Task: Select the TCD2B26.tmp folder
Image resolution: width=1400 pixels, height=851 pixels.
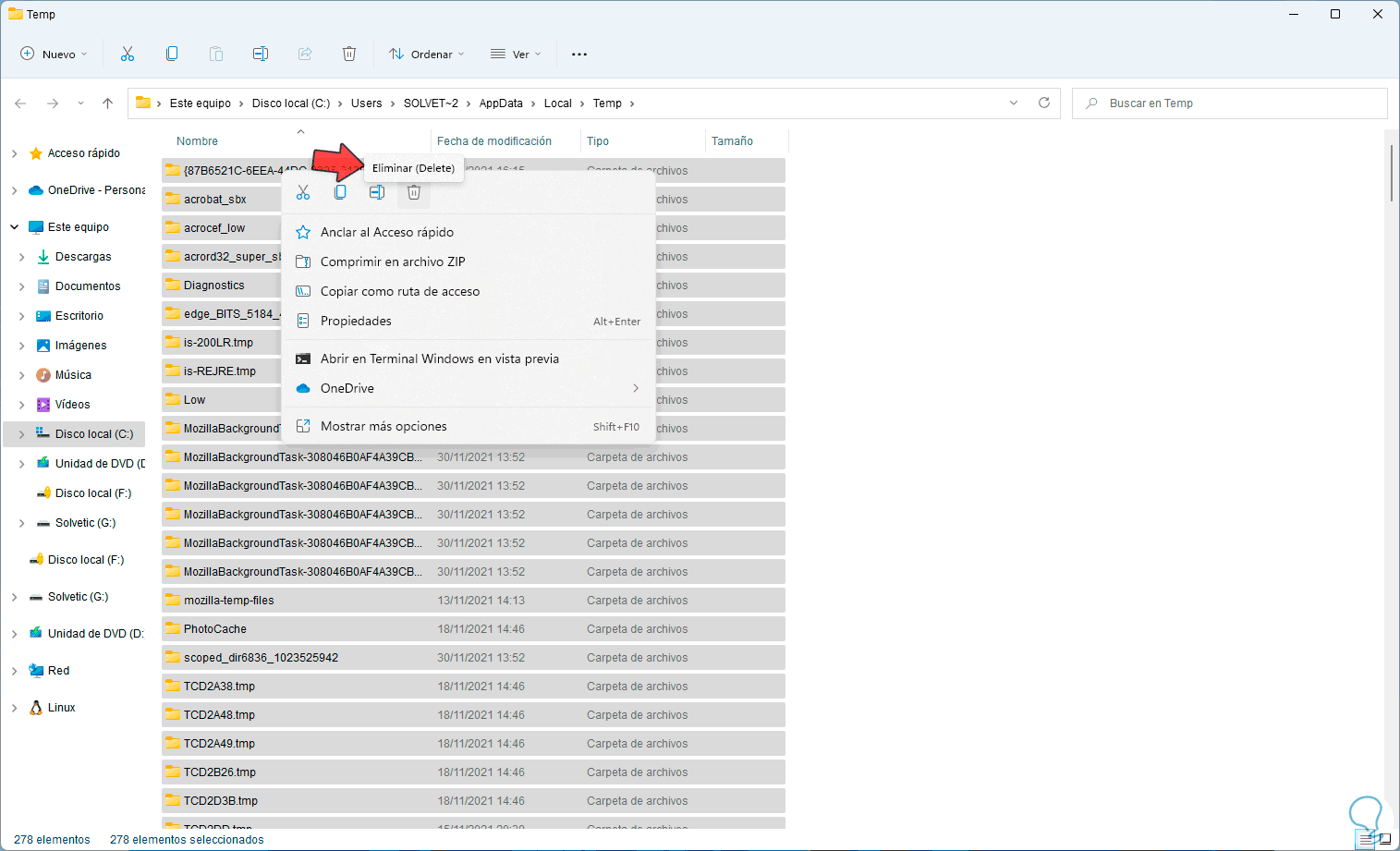Action: click(473, 772)
